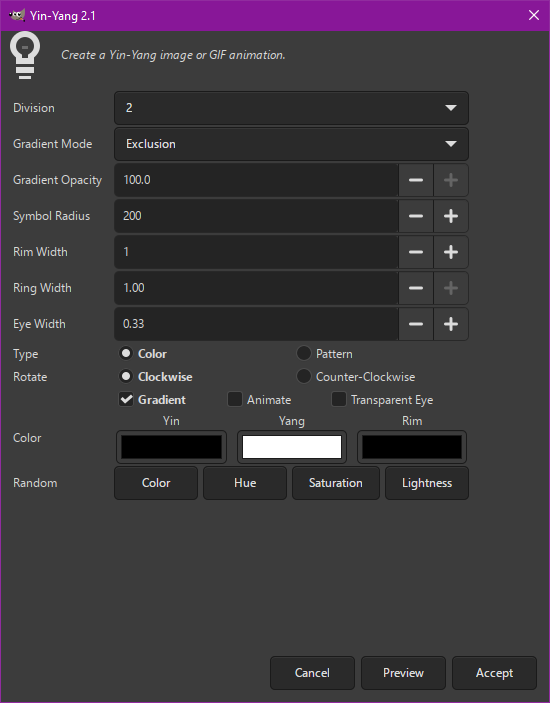Increase Gradient Opacity with plus button

point(450,180)
